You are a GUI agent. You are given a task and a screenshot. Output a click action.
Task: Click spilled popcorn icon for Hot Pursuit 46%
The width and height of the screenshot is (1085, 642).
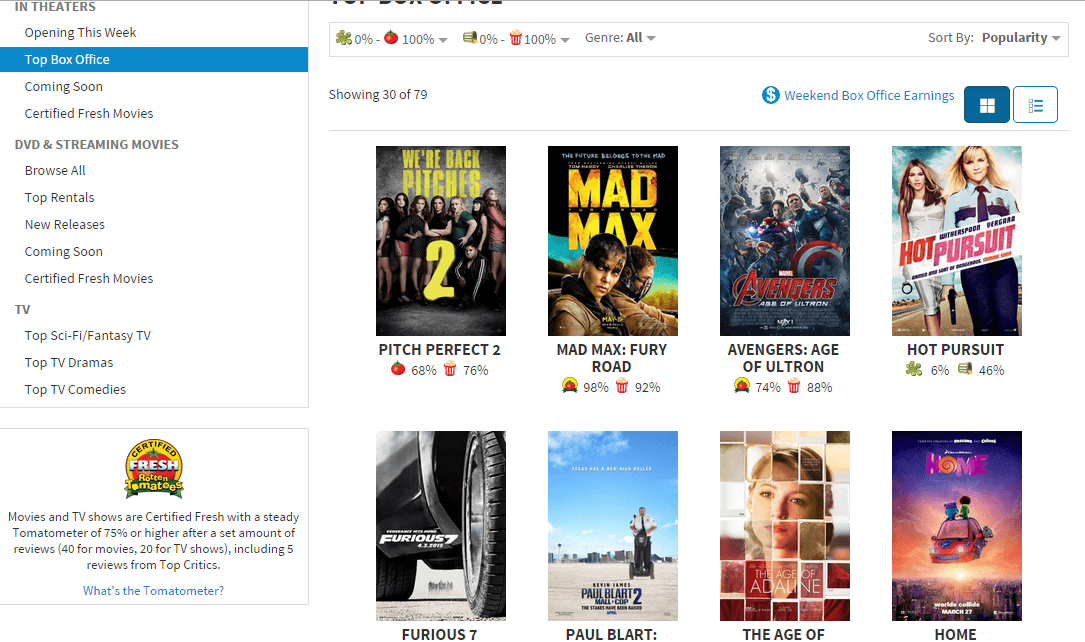(x=965, y=369)
